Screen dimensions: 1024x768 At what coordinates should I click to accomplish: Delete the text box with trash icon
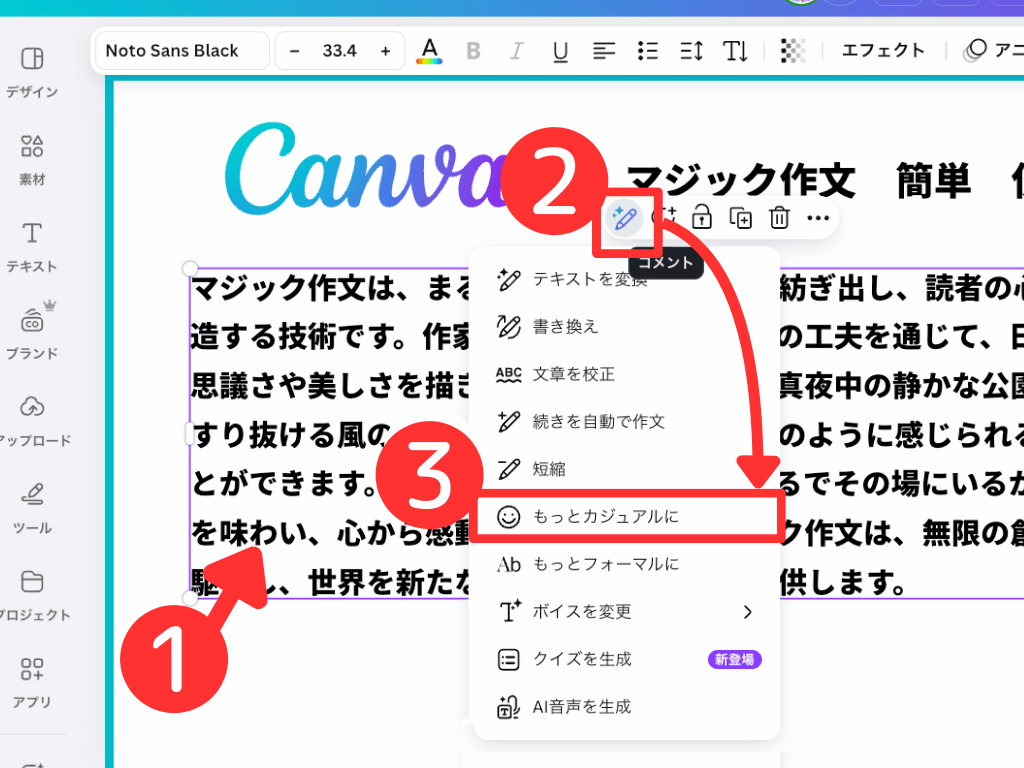pyautogui.click(x=779, y=217)
